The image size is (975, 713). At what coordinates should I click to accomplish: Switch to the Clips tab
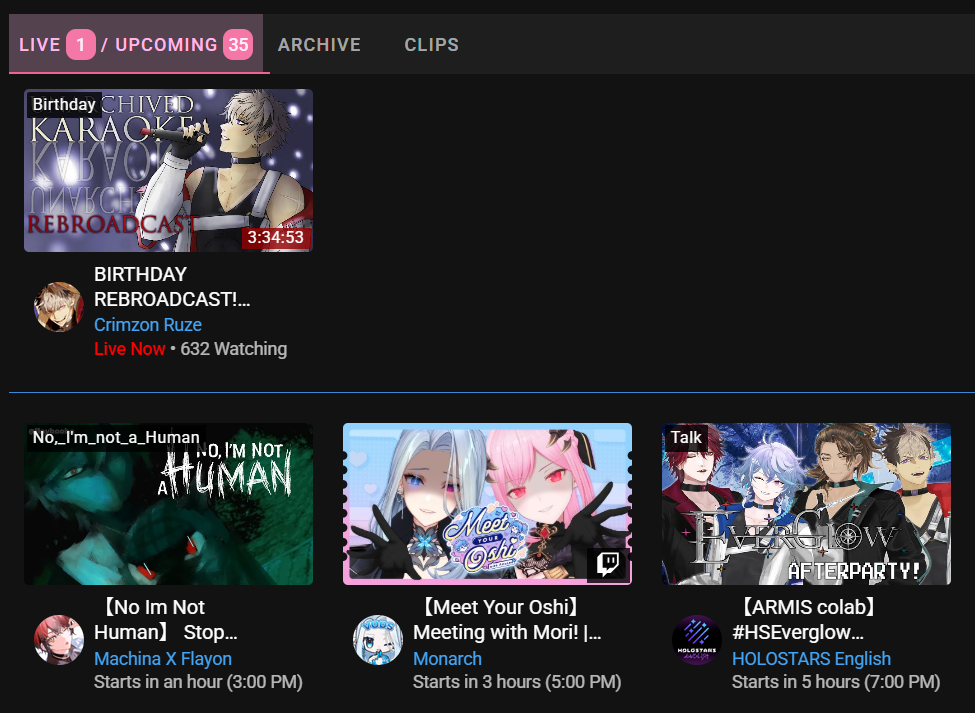pos(432,45)
